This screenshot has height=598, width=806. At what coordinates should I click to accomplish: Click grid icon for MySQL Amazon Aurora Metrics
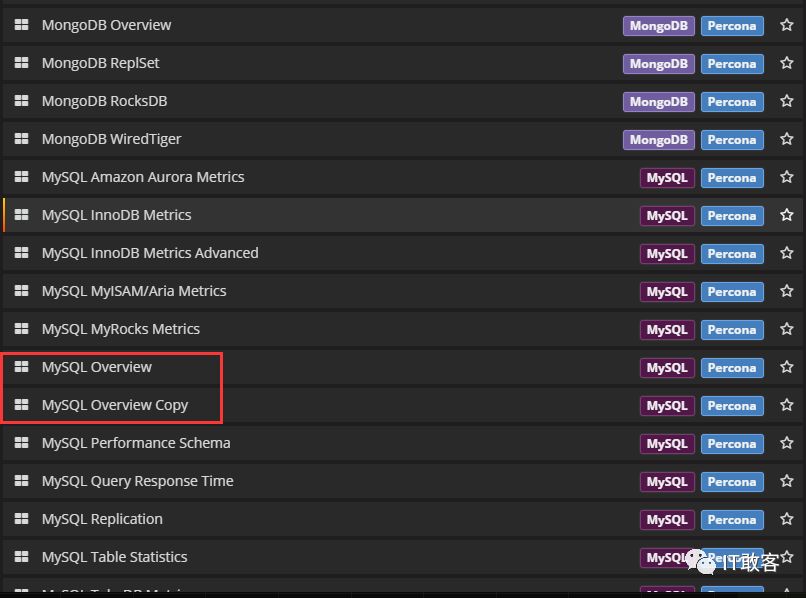22,177
